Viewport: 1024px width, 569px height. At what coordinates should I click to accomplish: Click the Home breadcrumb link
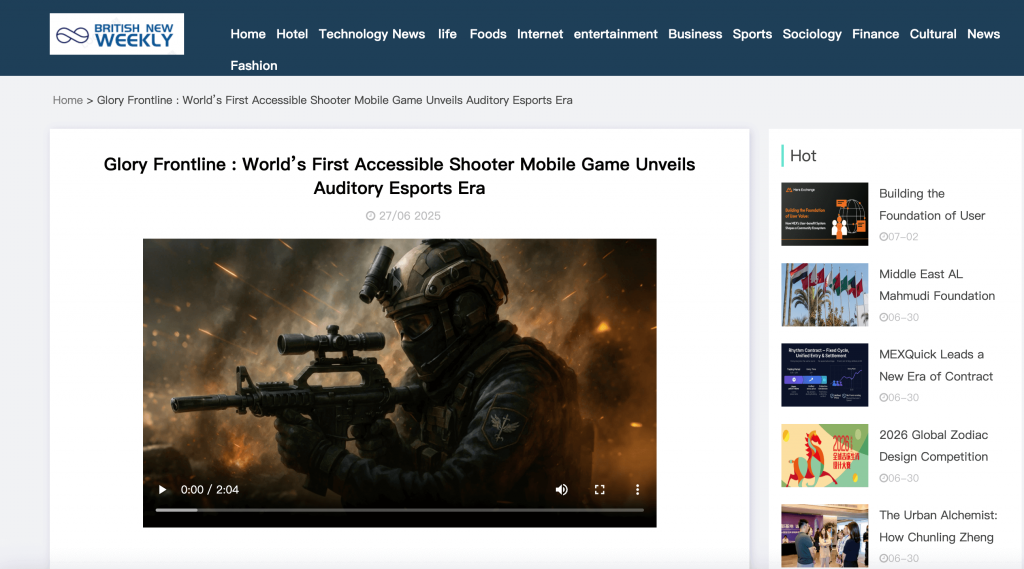[x=68, y=100]
